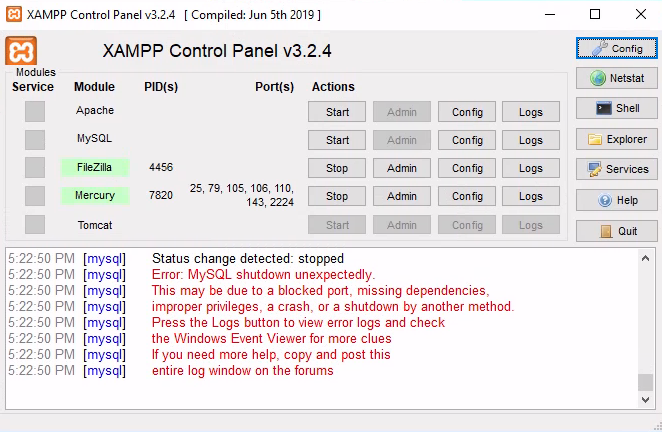Click 'improper privileges, a crash' log line
The image size is (662, 432).
point(333,307)
